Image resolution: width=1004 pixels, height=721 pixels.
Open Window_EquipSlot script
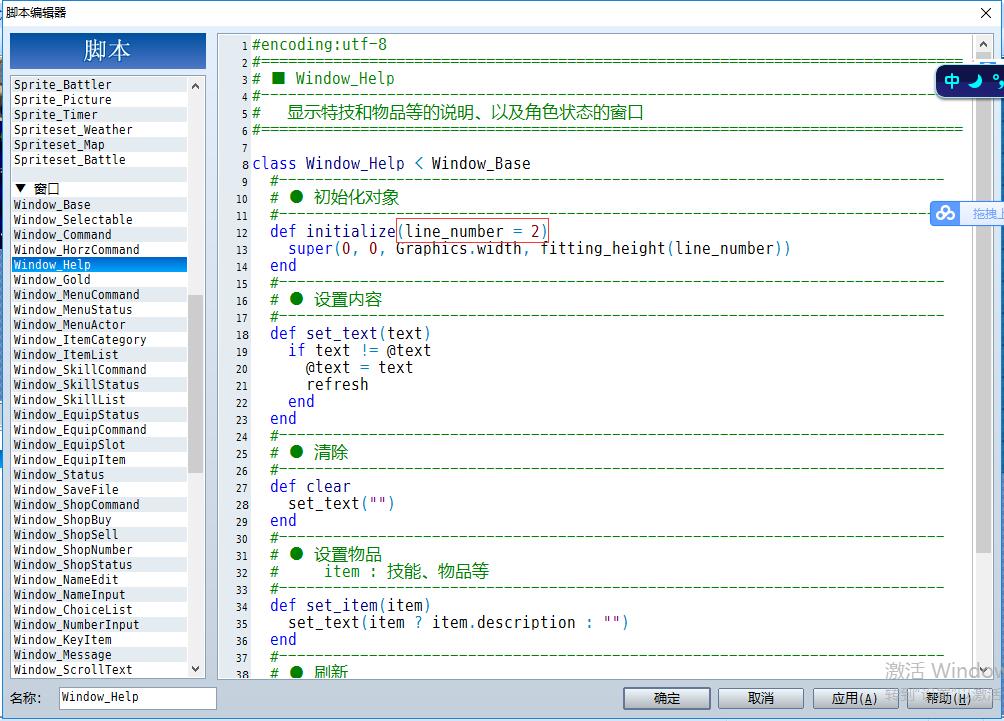point(99,445)
